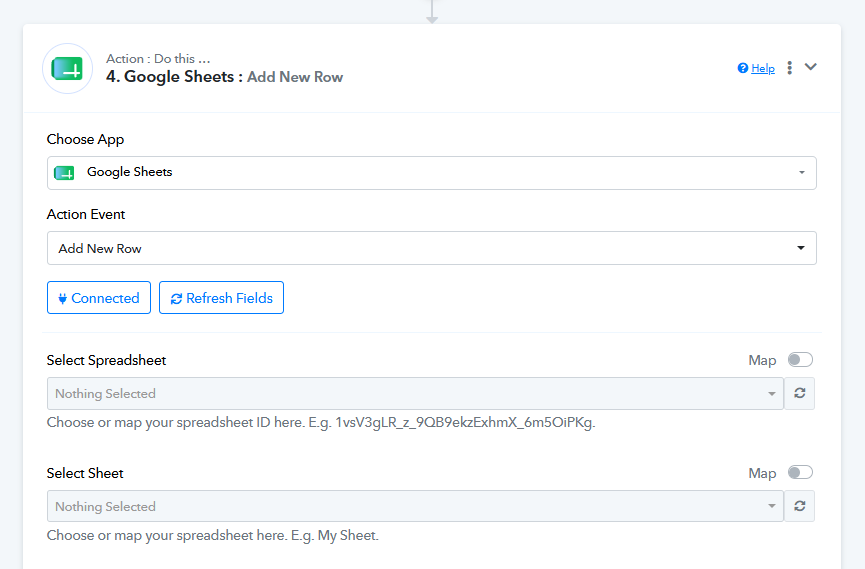Open the Select Spreadsheet dropdown

(415, 393)
